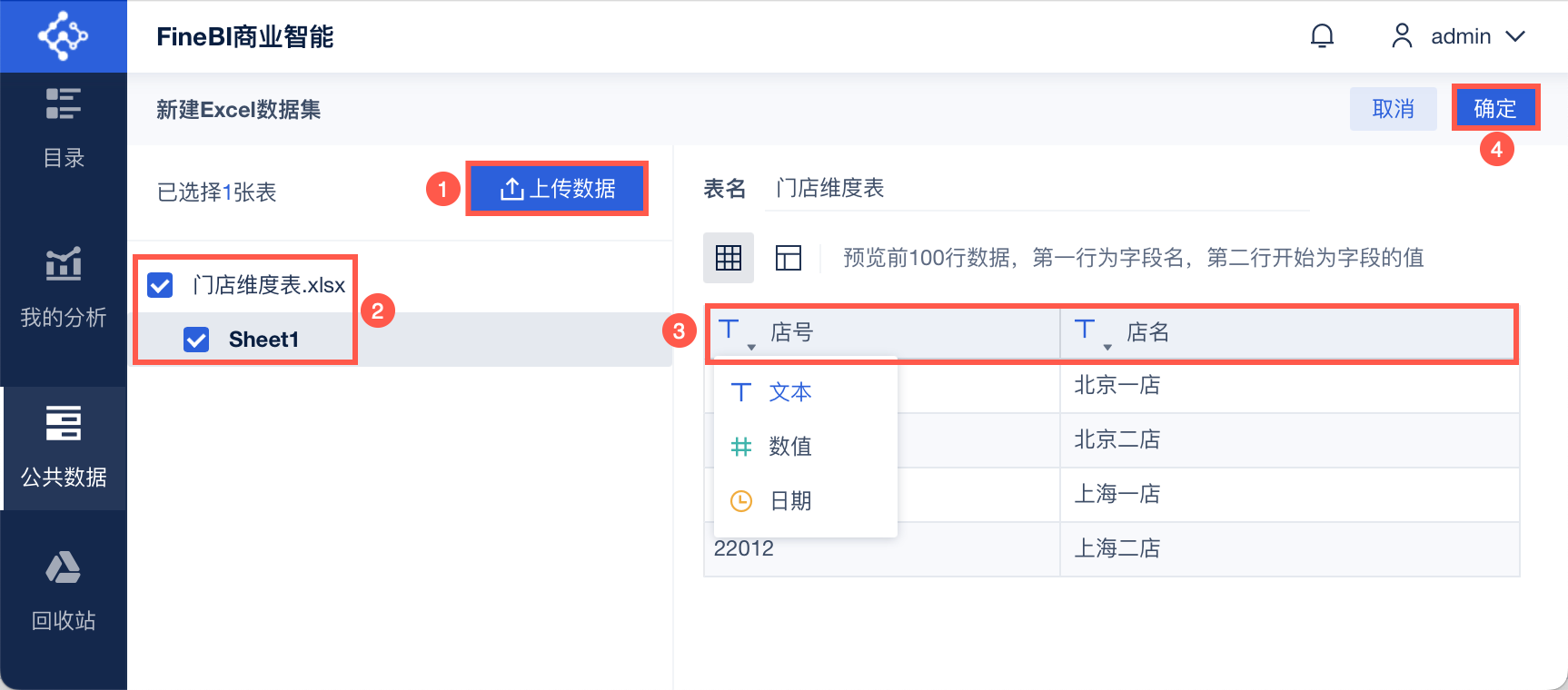Viewport: 1568px width, 690px height.
Task: Go to 我的分析 section
Action: click(64, 287)
